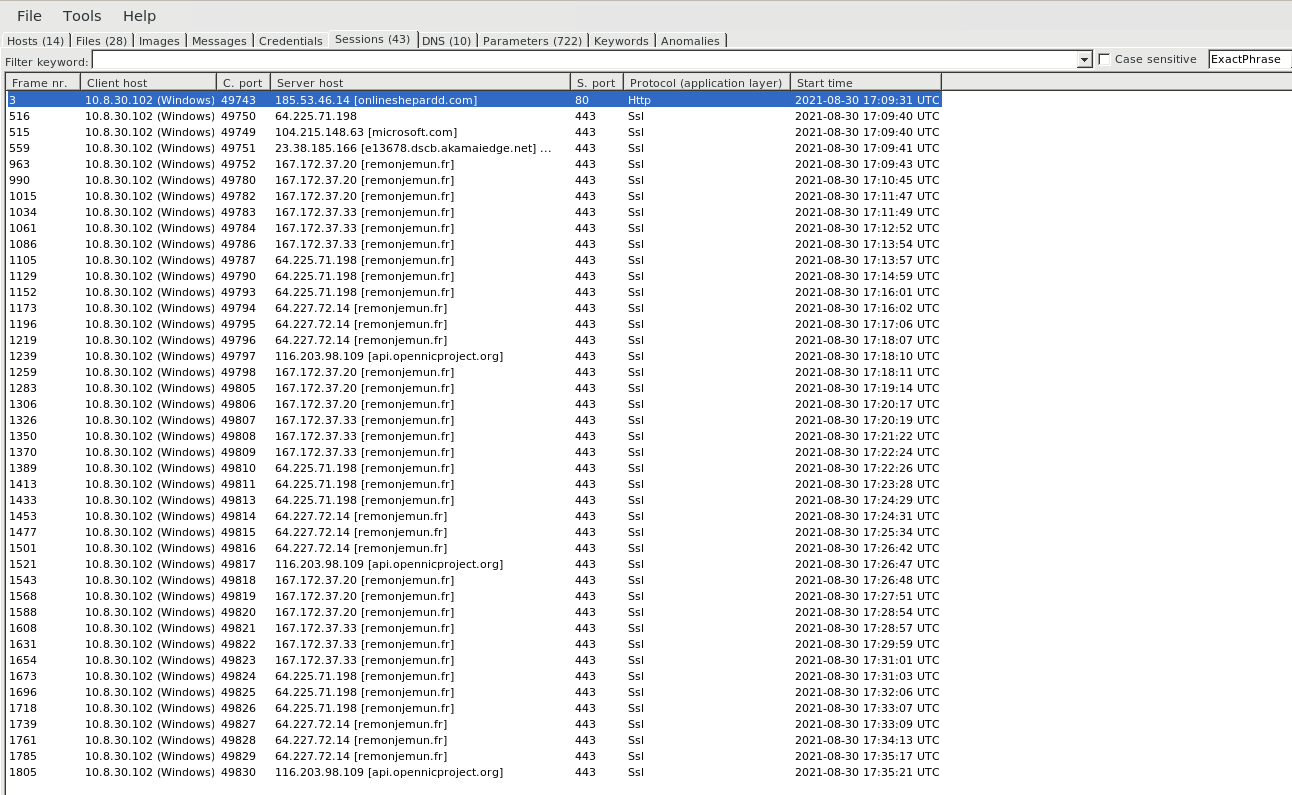Select frame 963 session row
The image size is (1292, 795).
(473, 164)
